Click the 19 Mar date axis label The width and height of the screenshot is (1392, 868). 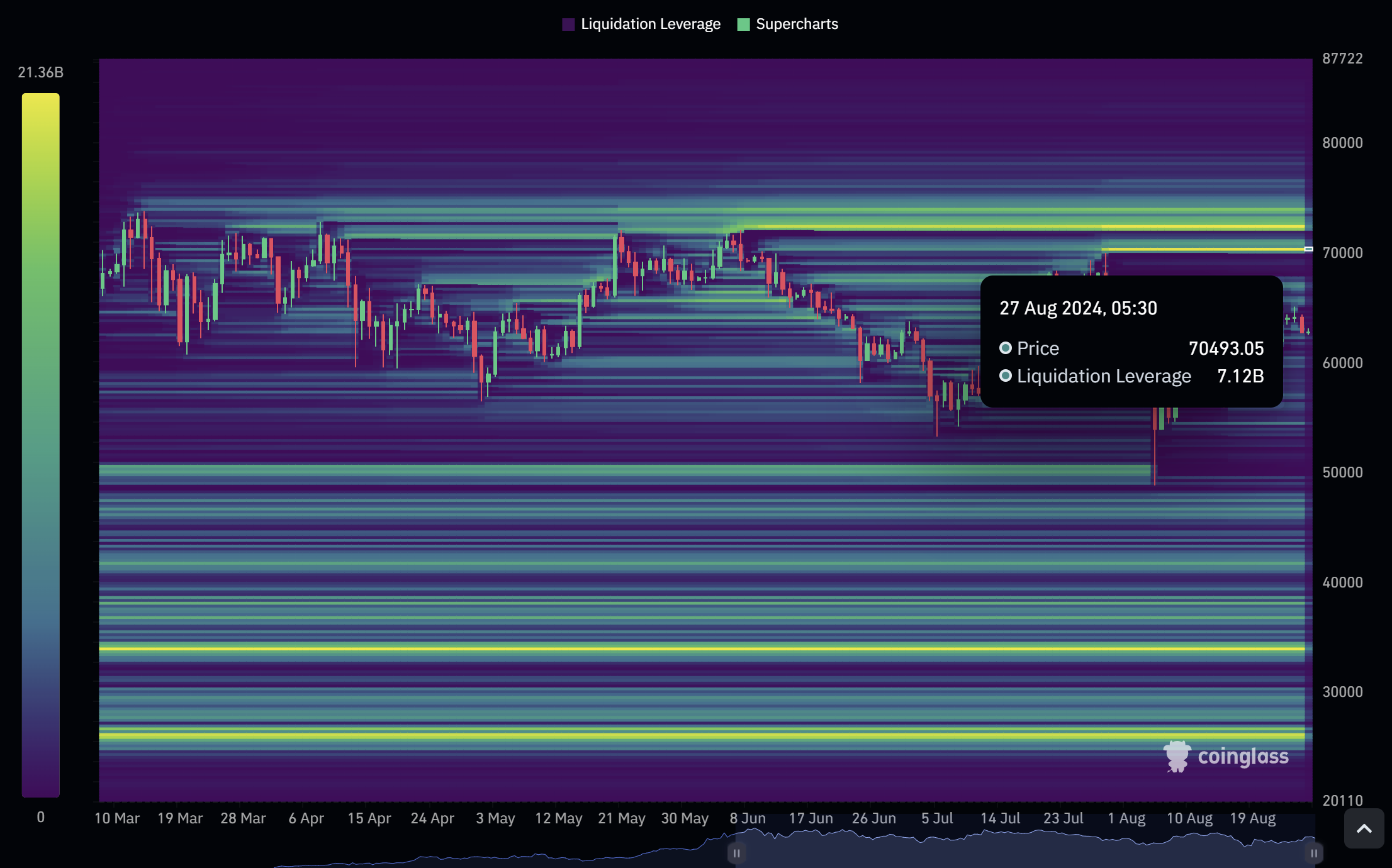pos(180,818)
